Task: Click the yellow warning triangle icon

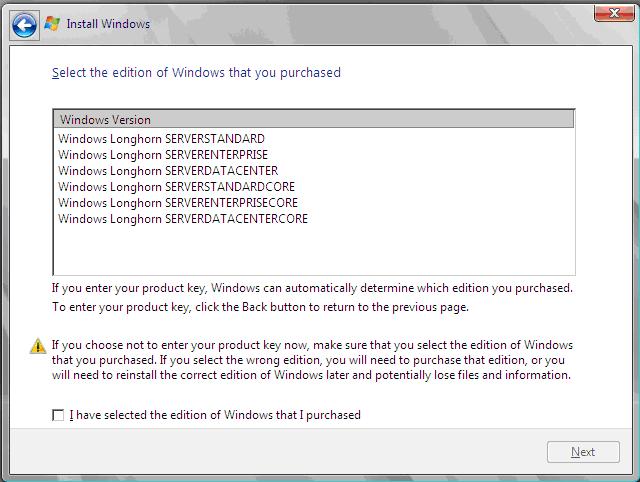Action: (x=38, y=346)
